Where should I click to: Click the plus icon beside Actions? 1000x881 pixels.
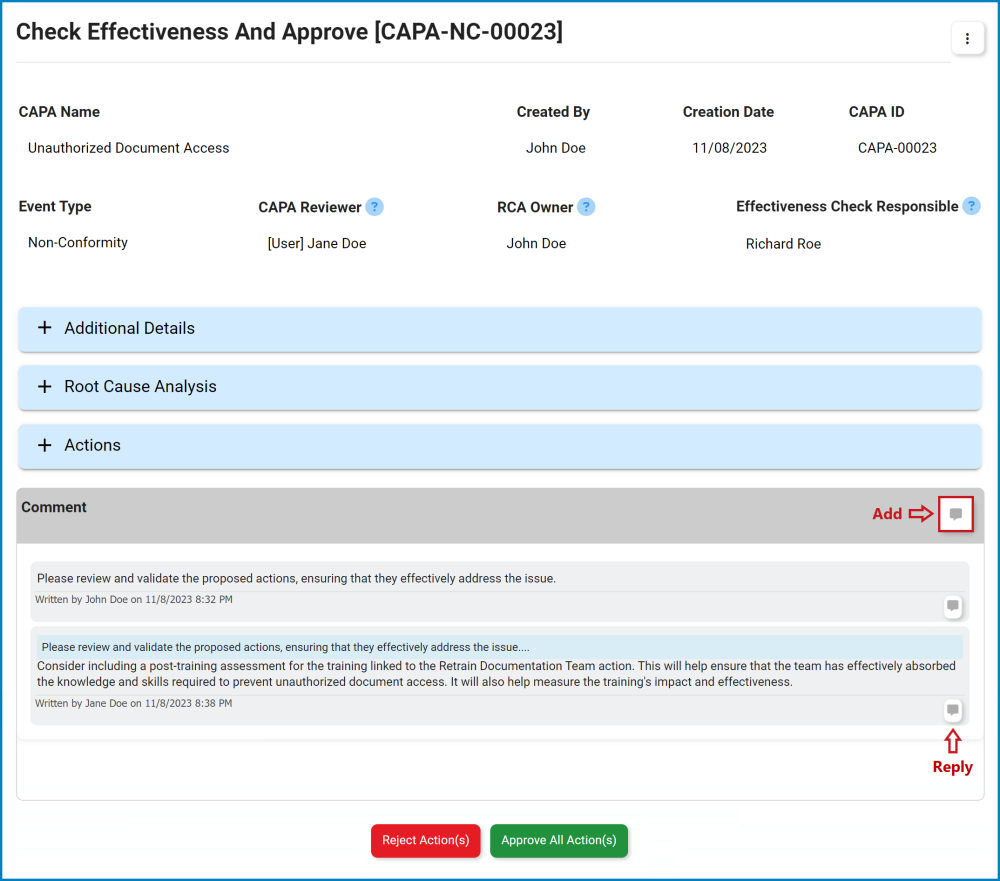[x=44, y=444]
